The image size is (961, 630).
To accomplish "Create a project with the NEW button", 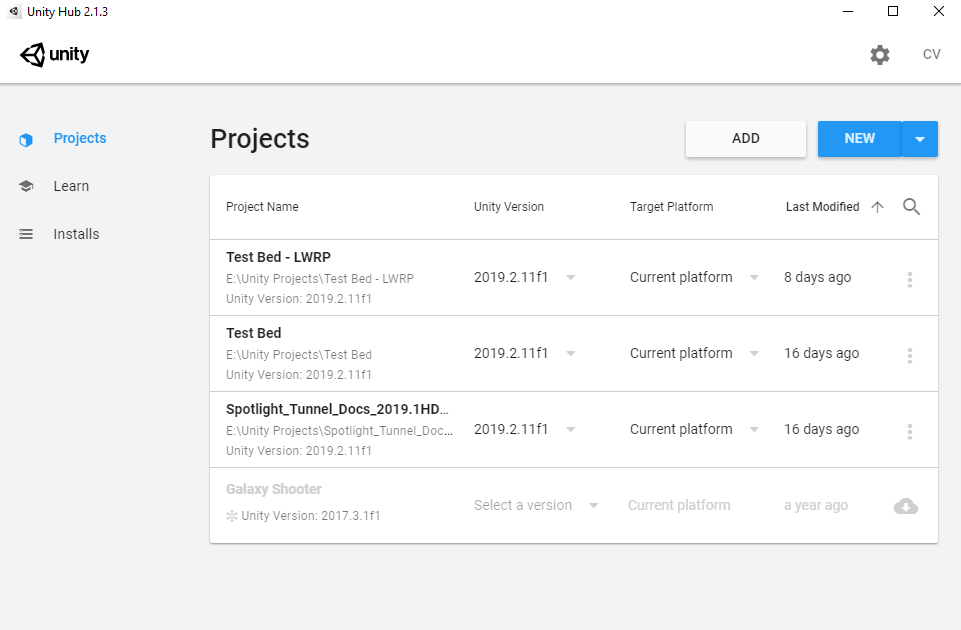I will (x=859, y=139).
